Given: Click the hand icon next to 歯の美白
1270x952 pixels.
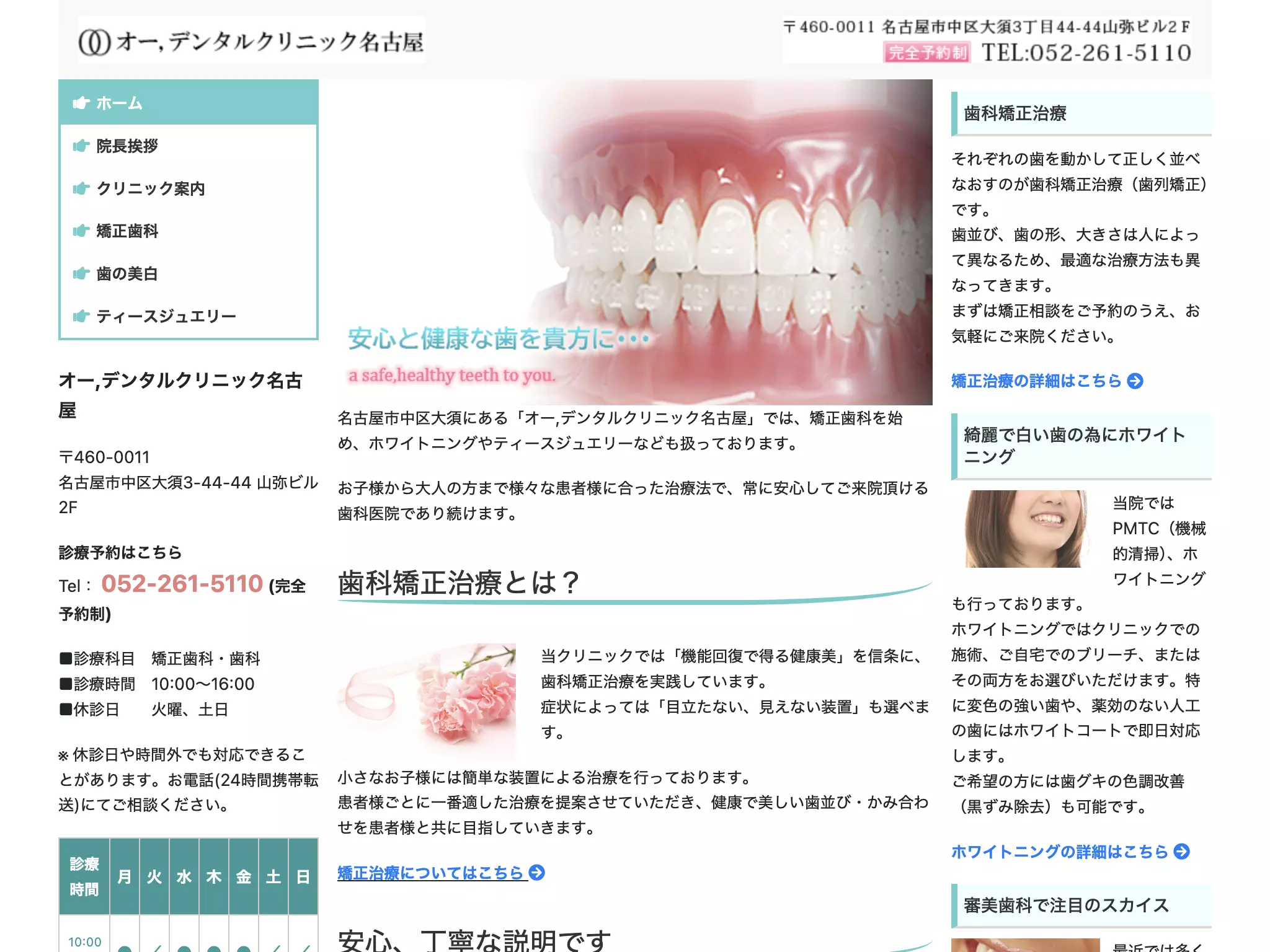Looking at the screenshot, I should point(81,274).
